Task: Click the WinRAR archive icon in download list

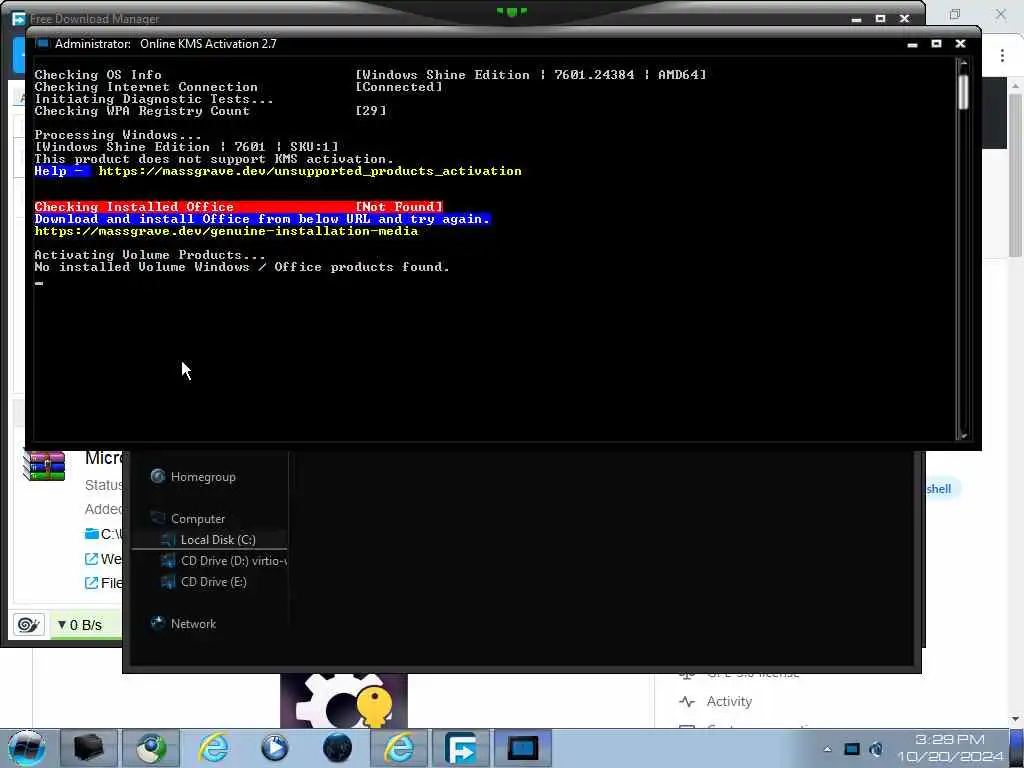Action: 44,466
